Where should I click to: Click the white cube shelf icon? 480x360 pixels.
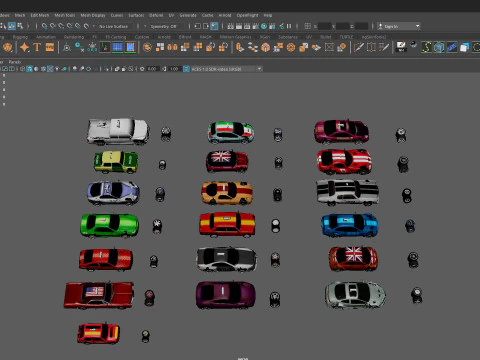[464, 47]
